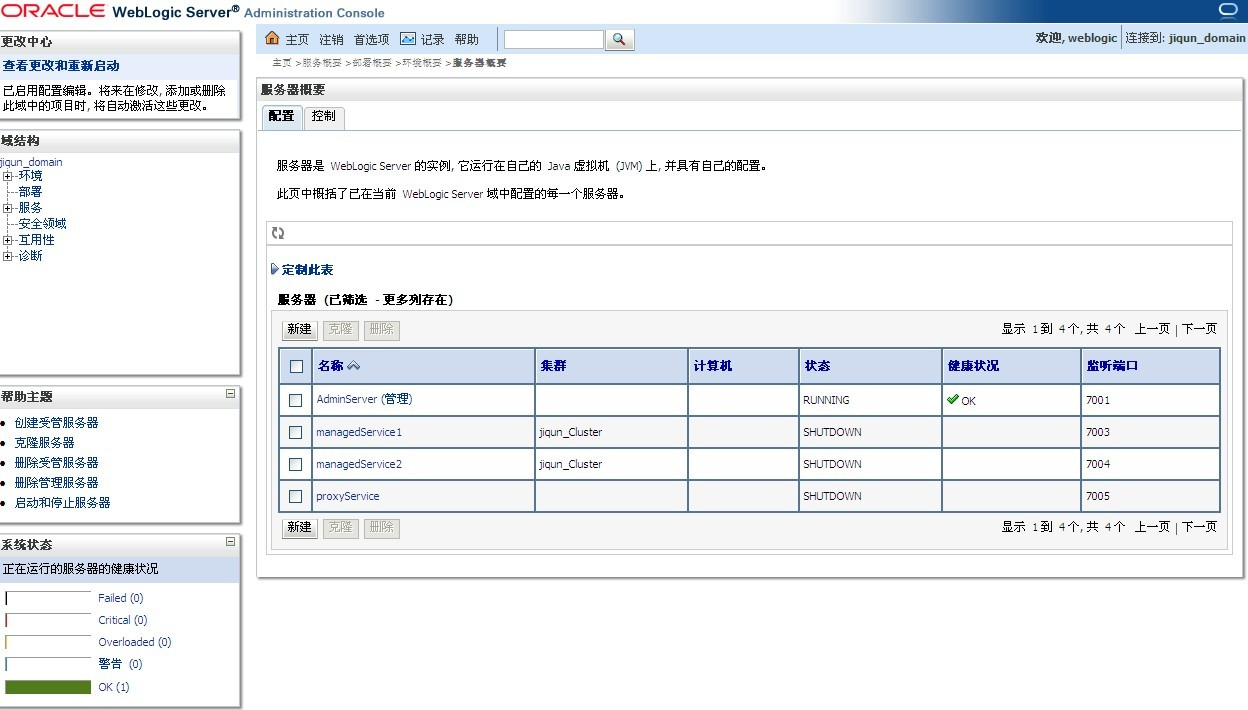This screenshot has height=710, width=1248.
Task: Open help topic 删除受管服务器
Action: tap(57, 463)
